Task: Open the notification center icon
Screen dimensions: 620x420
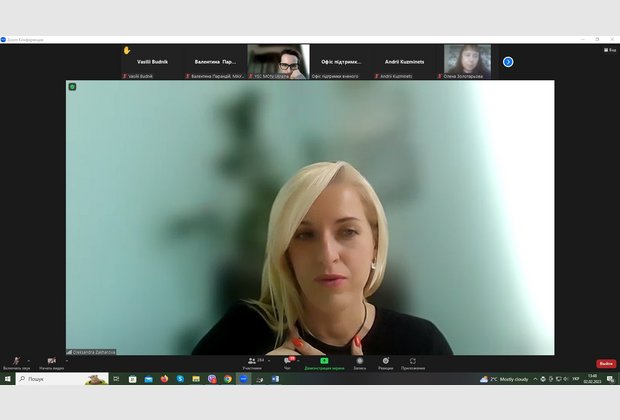Action: click(611, 379)
